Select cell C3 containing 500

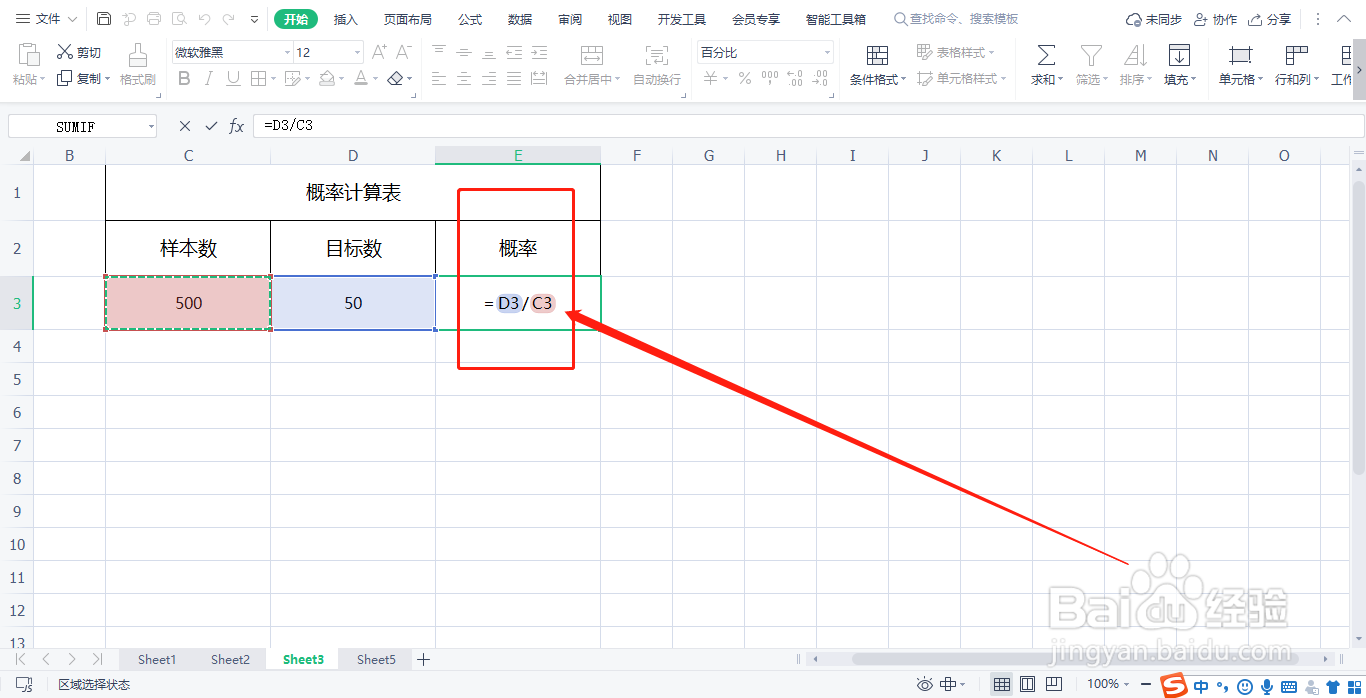(188, 303)
